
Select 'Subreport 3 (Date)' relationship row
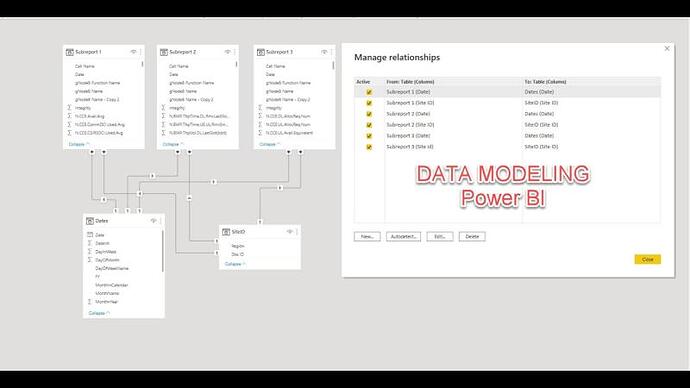pos(507,136)
